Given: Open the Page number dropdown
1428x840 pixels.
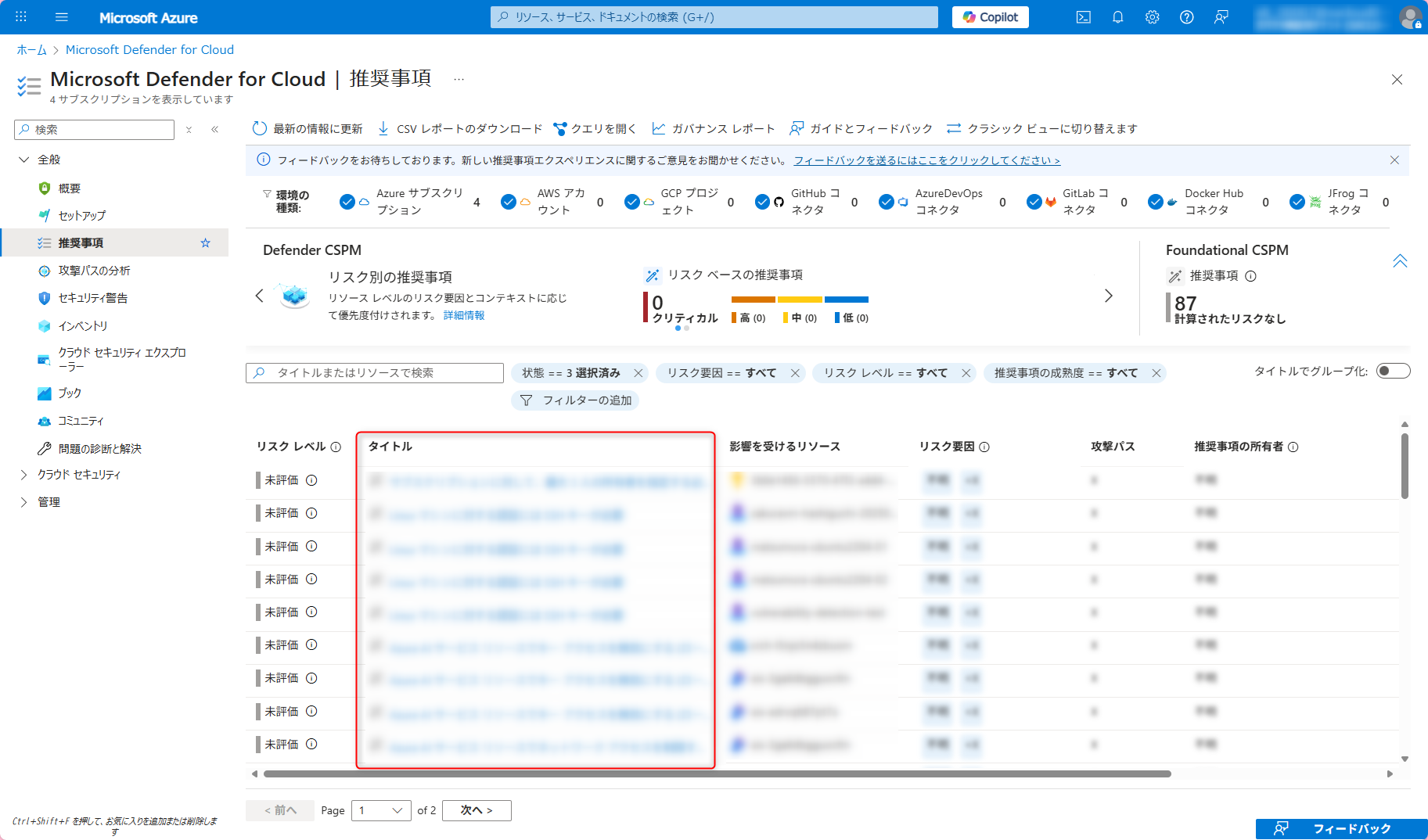Looking at the screenshot, I should [381, 810].
